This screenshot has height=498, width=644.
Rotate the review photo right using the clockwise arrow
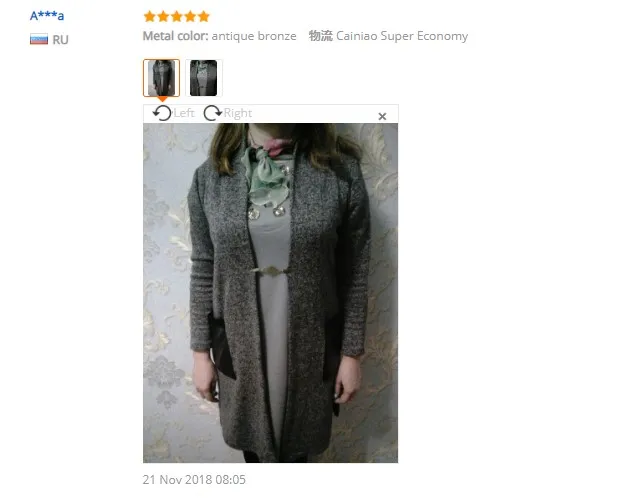point(213,113)
